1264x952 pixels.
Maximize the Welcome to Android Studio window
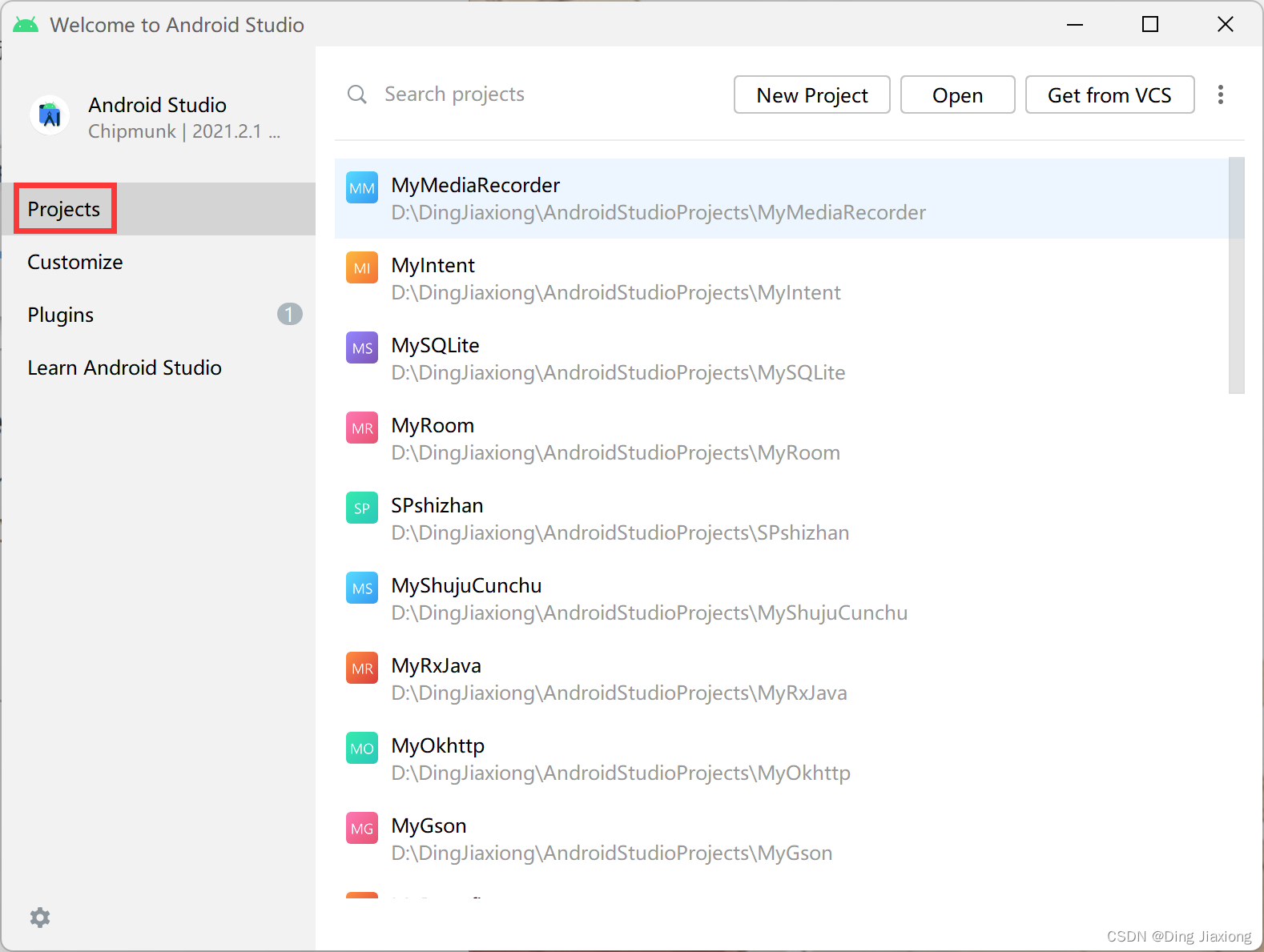tap(1150, 25)
